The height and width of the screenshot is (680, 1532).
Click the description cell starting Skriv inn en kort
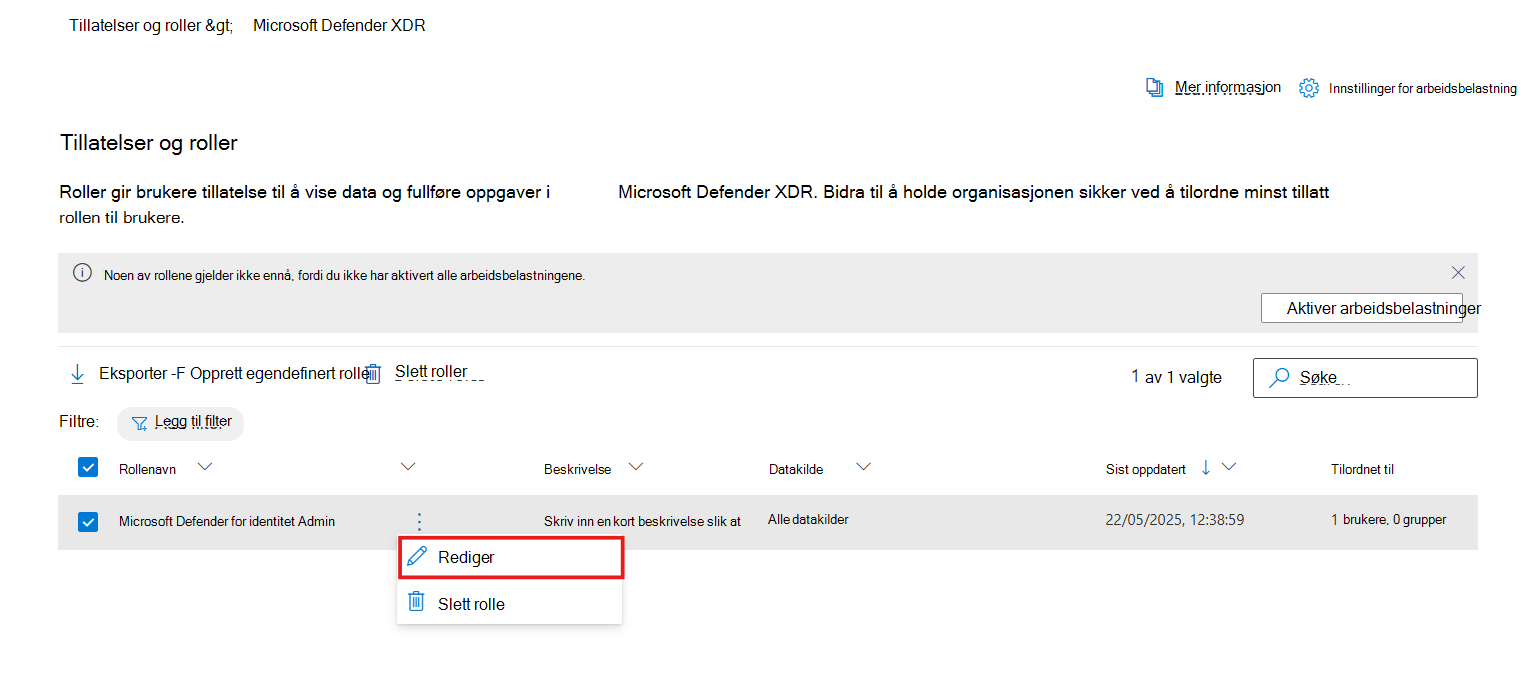[642, 521]
